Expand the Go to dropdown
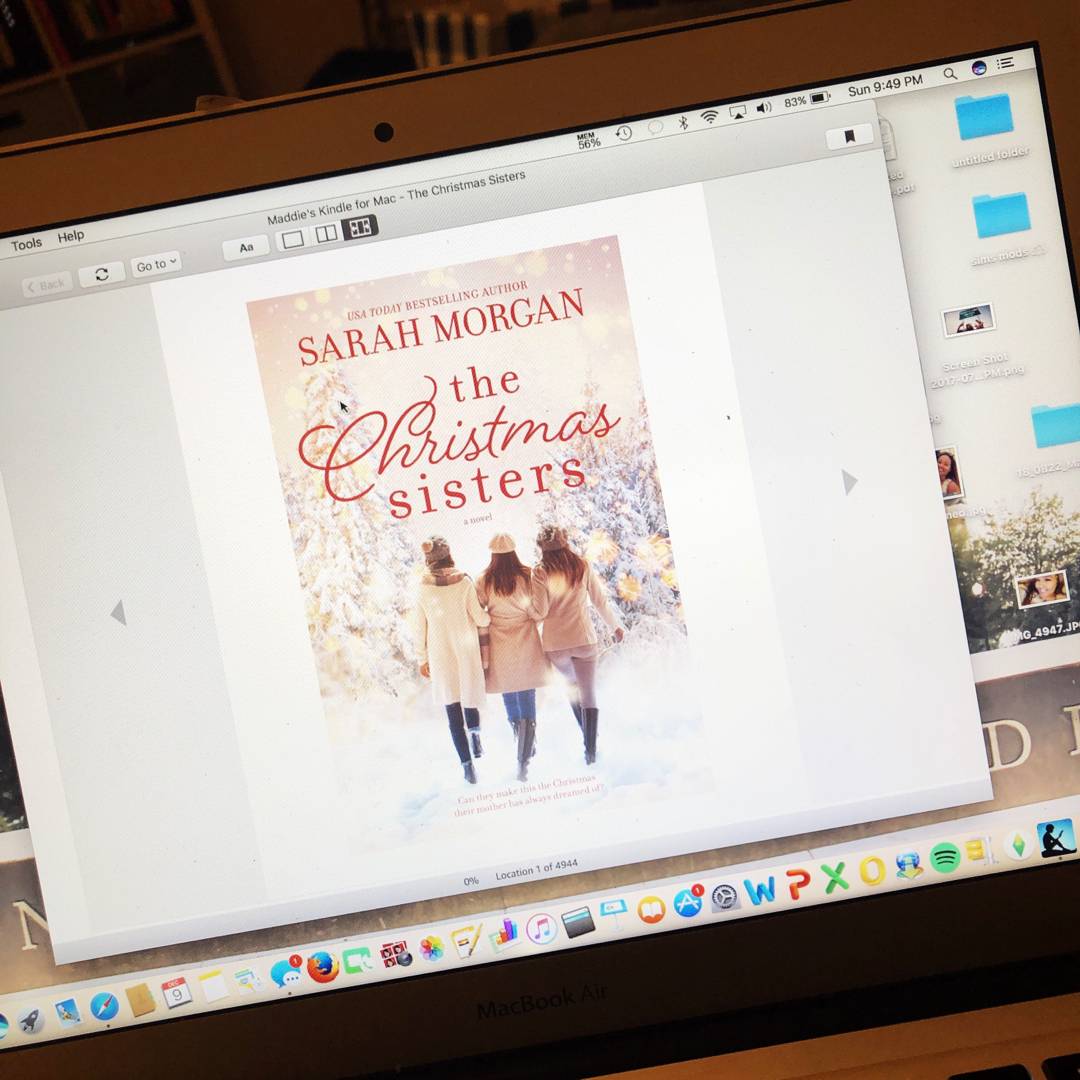Viewport: 1080px width, 1080px height. coord(156,264)
